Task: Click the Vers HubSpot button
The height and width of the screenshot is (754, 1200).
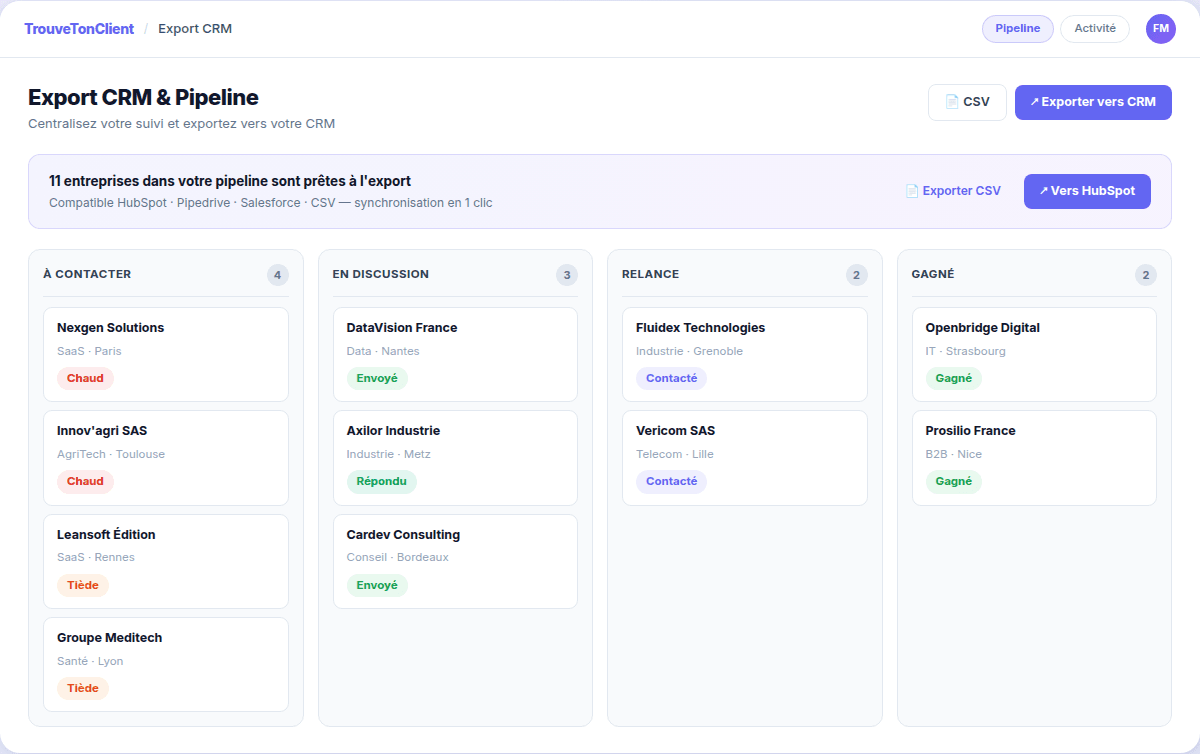Action: pos(1087,191)
